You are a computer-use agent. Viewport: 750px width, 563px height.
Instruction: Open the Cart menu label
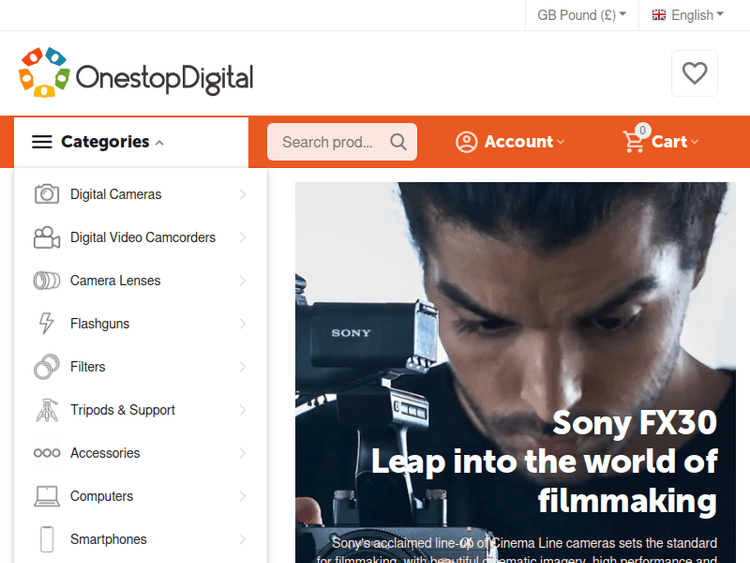click(x=669, y=142)
